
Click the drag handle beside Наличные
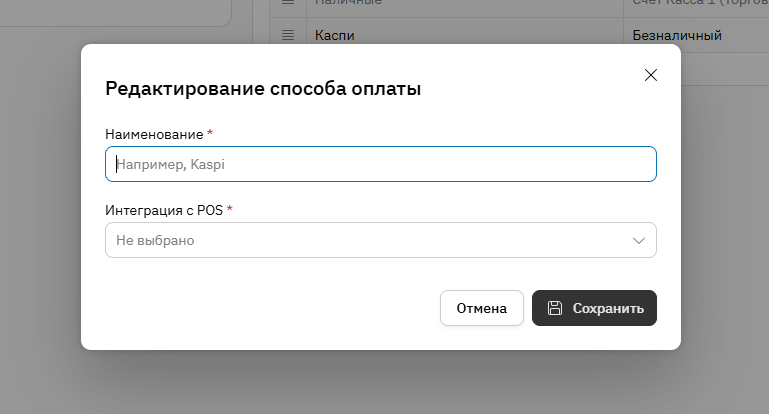click(x=288, y=3)
